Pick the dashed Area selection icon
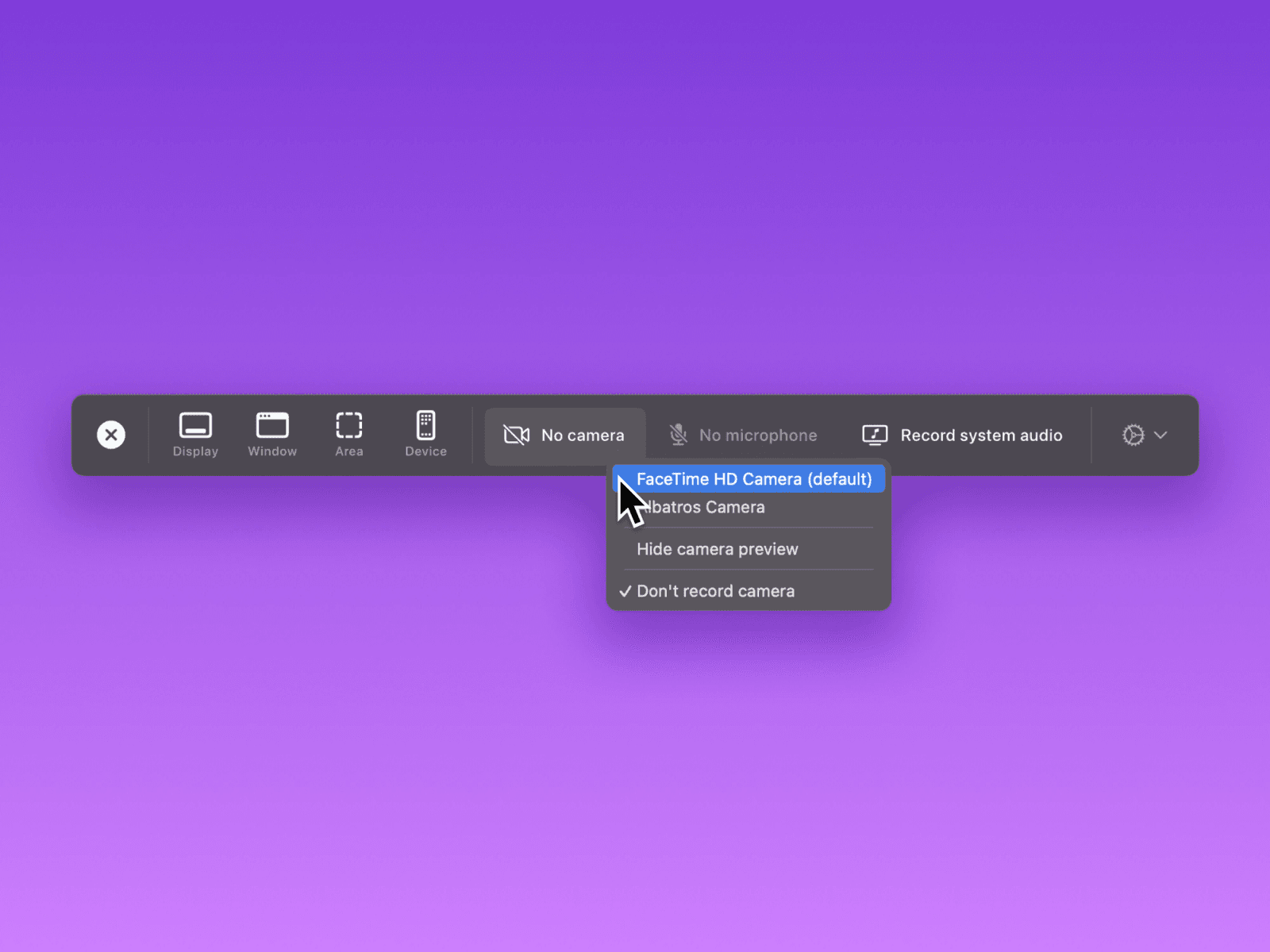Image resolution: width=1270 pixels, height=952 pixels. click(x=348, y=425)
